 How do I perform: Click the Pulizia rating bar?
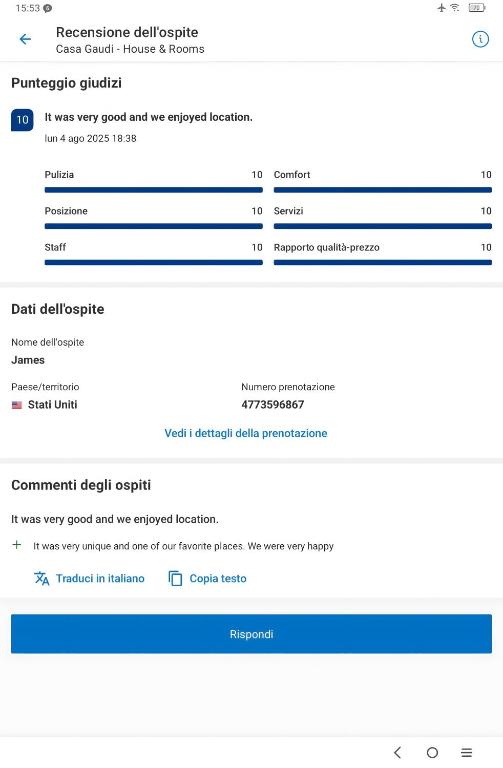click(x=154, y=190)
